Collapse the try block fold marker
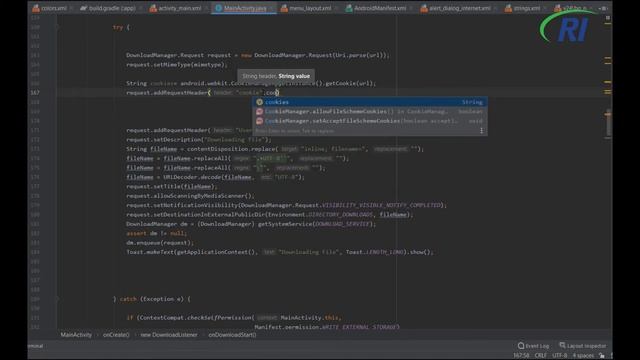 pyautogui.click(x=58, y=27)
